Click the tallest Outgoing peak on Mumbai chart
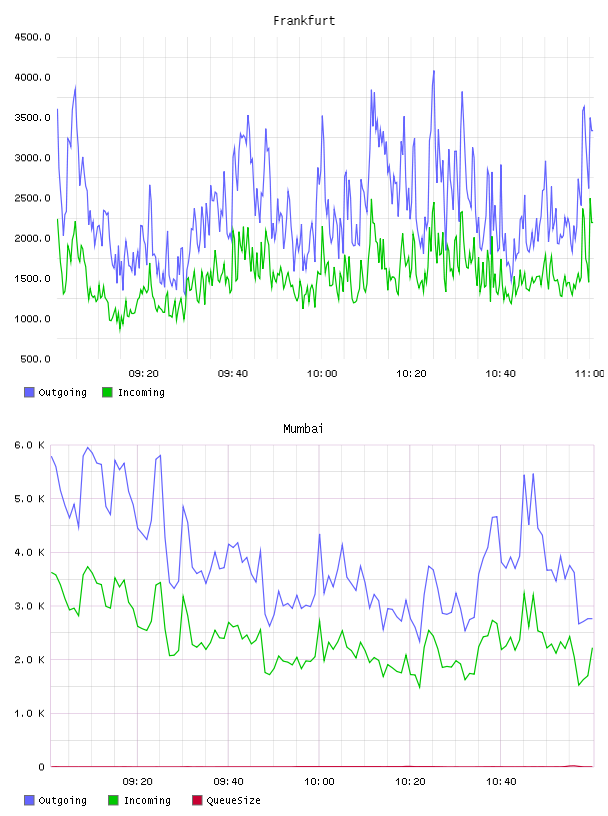 pyautogui.click(x=87, y=448)
